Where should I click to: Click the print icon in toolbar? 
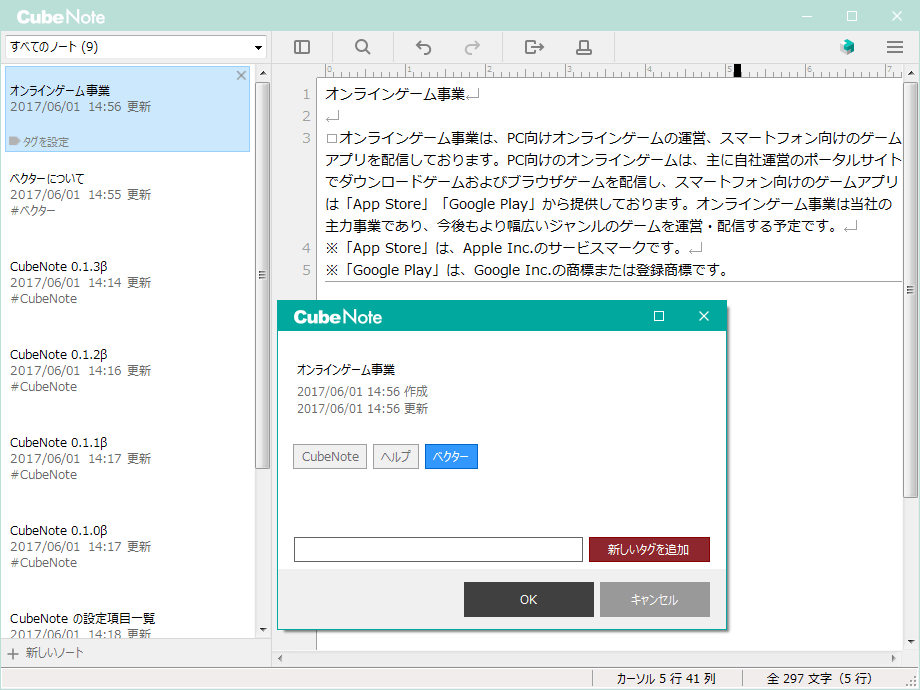[x=584, y=47]
